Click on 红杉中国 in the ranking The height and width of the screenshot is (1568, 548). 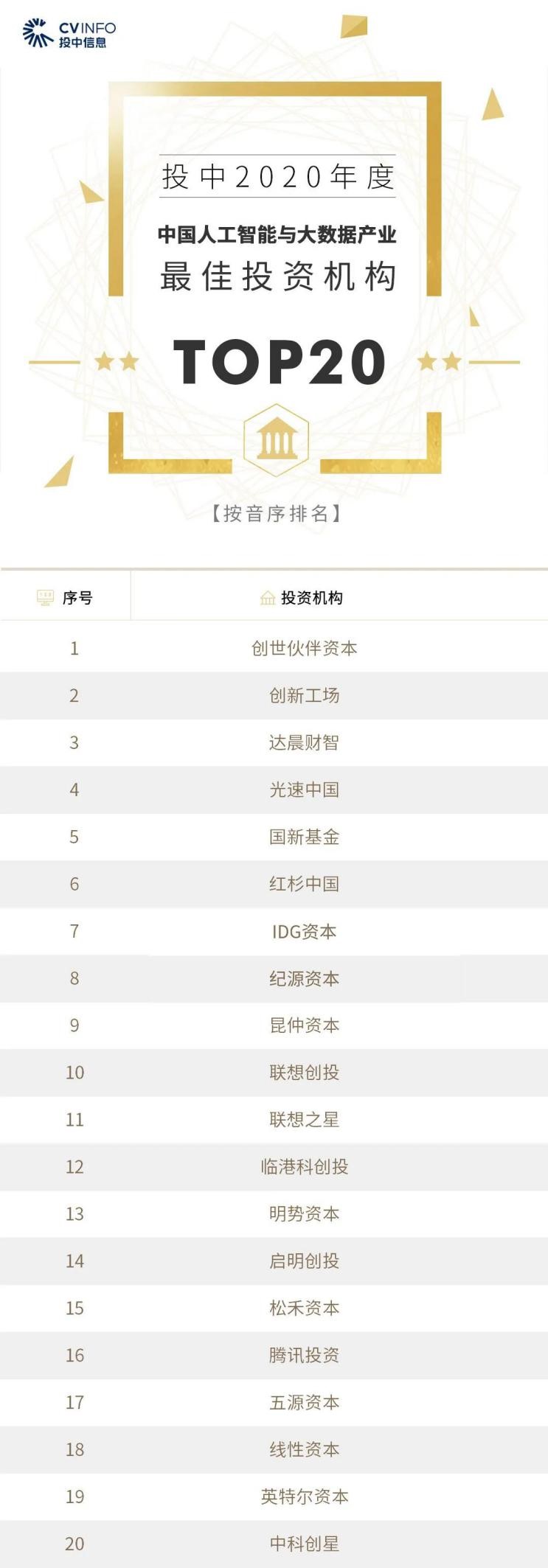click(x=304, y=884)
